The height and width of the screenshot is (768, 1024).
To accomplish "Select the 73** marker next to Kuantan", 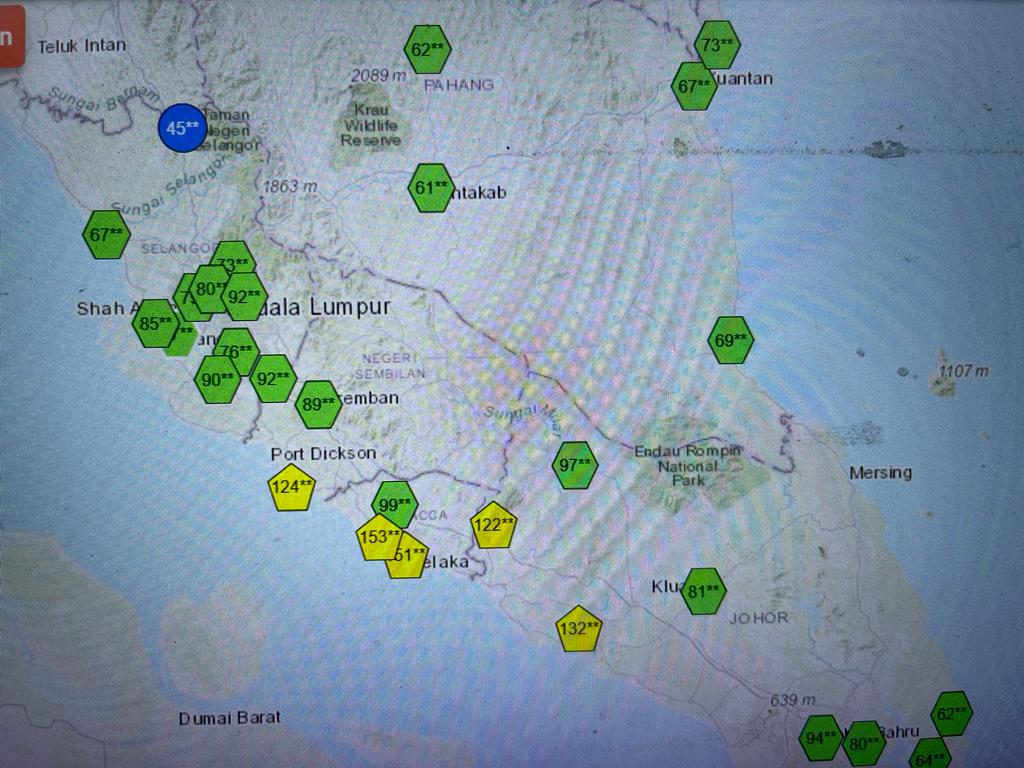I will (x=718, y=44).
